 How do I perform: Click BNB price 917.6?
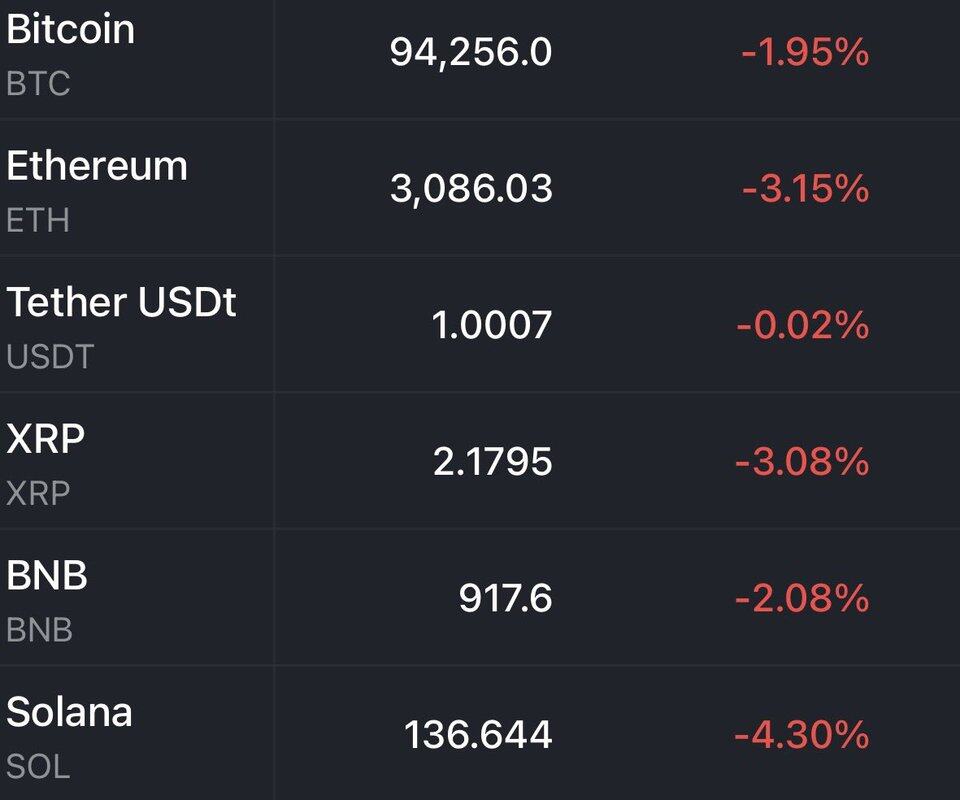[505, 598]
